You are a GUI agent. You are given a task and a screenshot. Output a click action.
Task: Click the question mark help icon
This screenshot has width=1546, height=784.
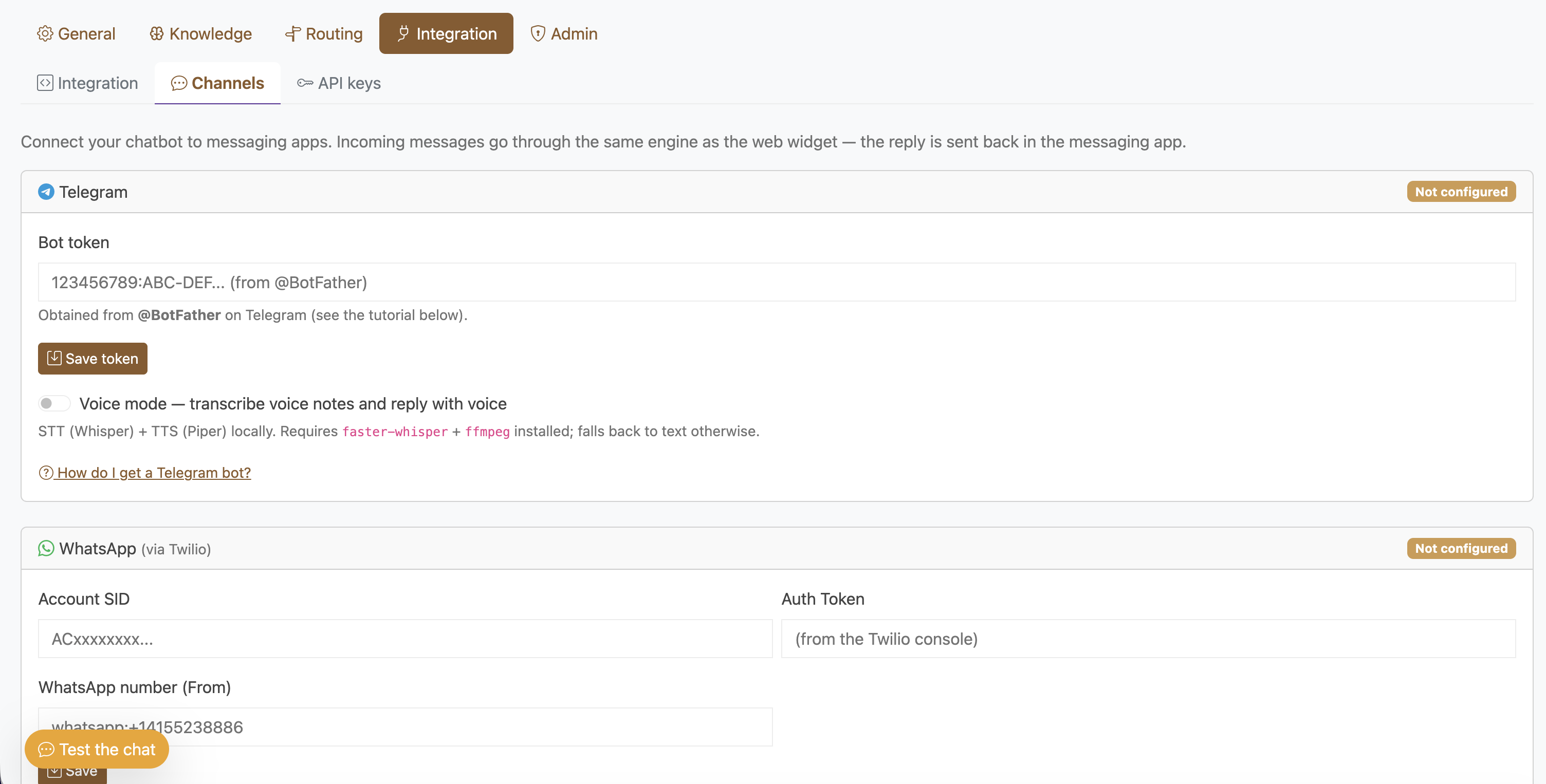[x=46, y=473]
